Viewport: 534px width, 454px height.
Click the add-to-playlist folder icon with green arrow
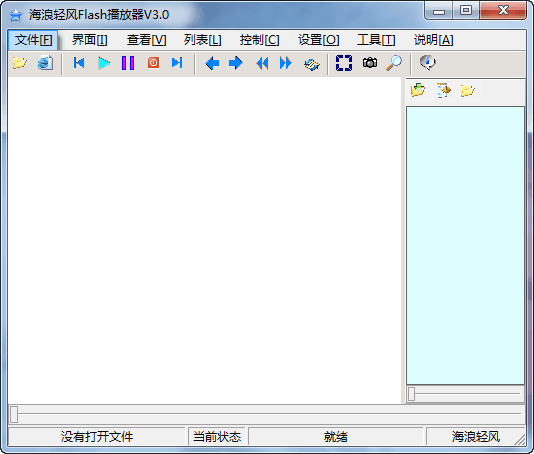[418, 90]
